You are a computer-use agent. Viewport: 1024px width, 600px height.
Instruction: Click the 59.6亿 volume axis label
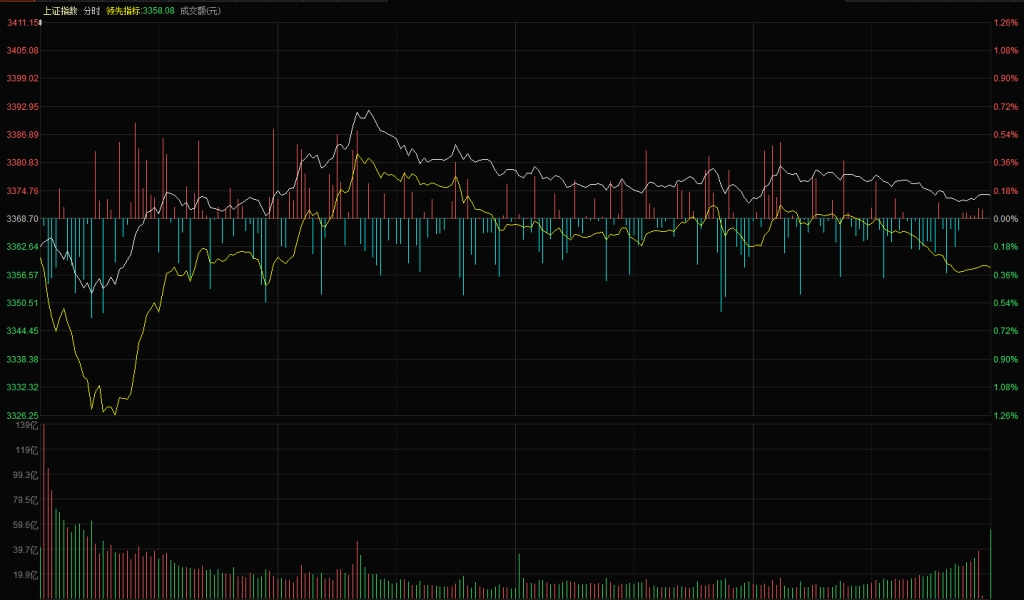point(24,525)
